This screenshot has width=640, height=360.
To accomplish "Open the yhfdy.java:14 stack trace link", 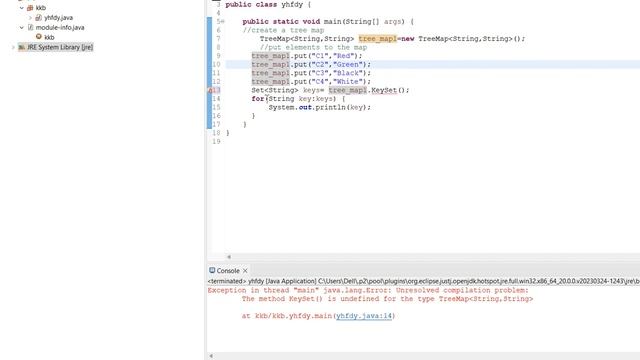I will pos(364,316).
